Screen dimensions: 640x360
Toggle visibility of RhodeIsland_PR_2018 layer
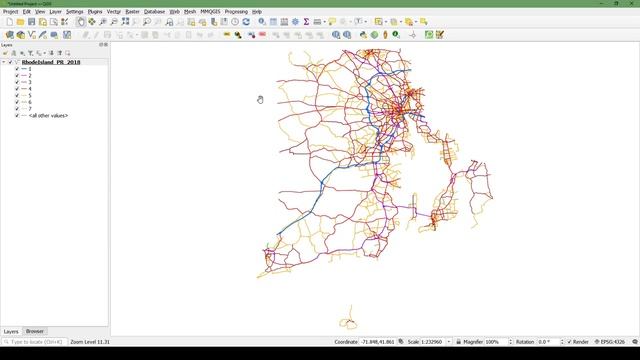point(11,62)
